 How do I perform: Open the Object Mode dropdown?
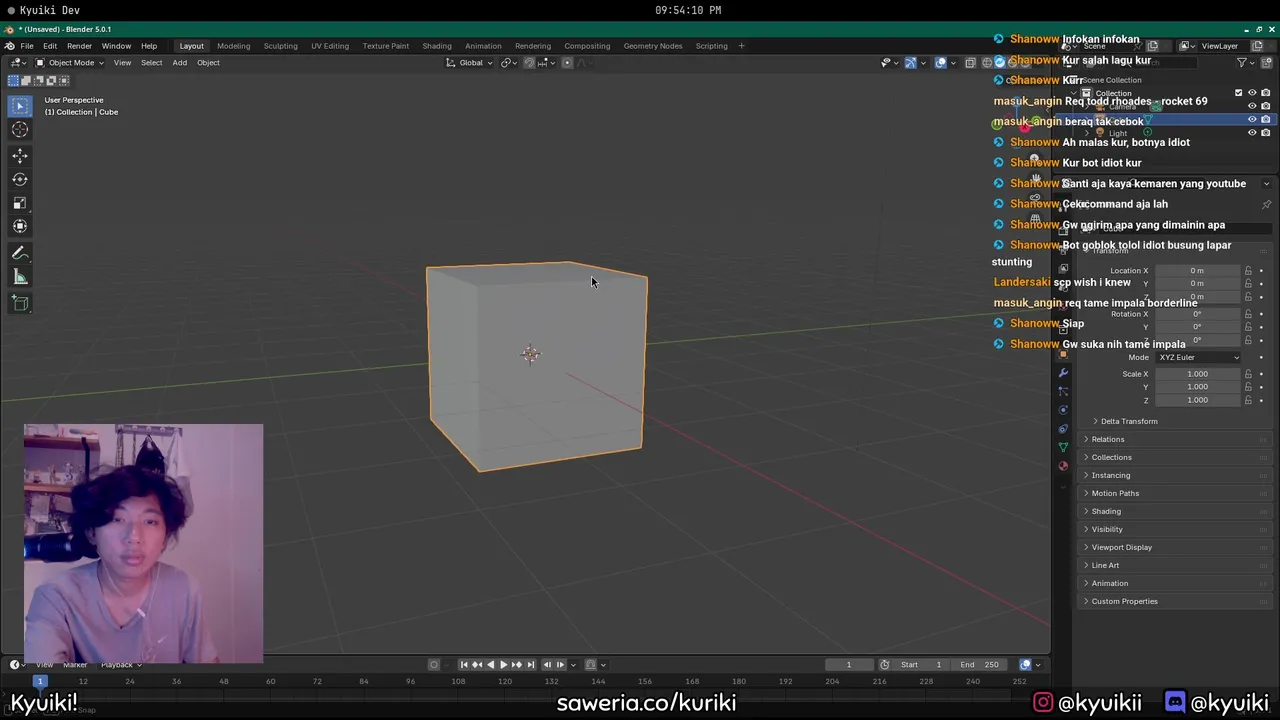tap(69, 62)
